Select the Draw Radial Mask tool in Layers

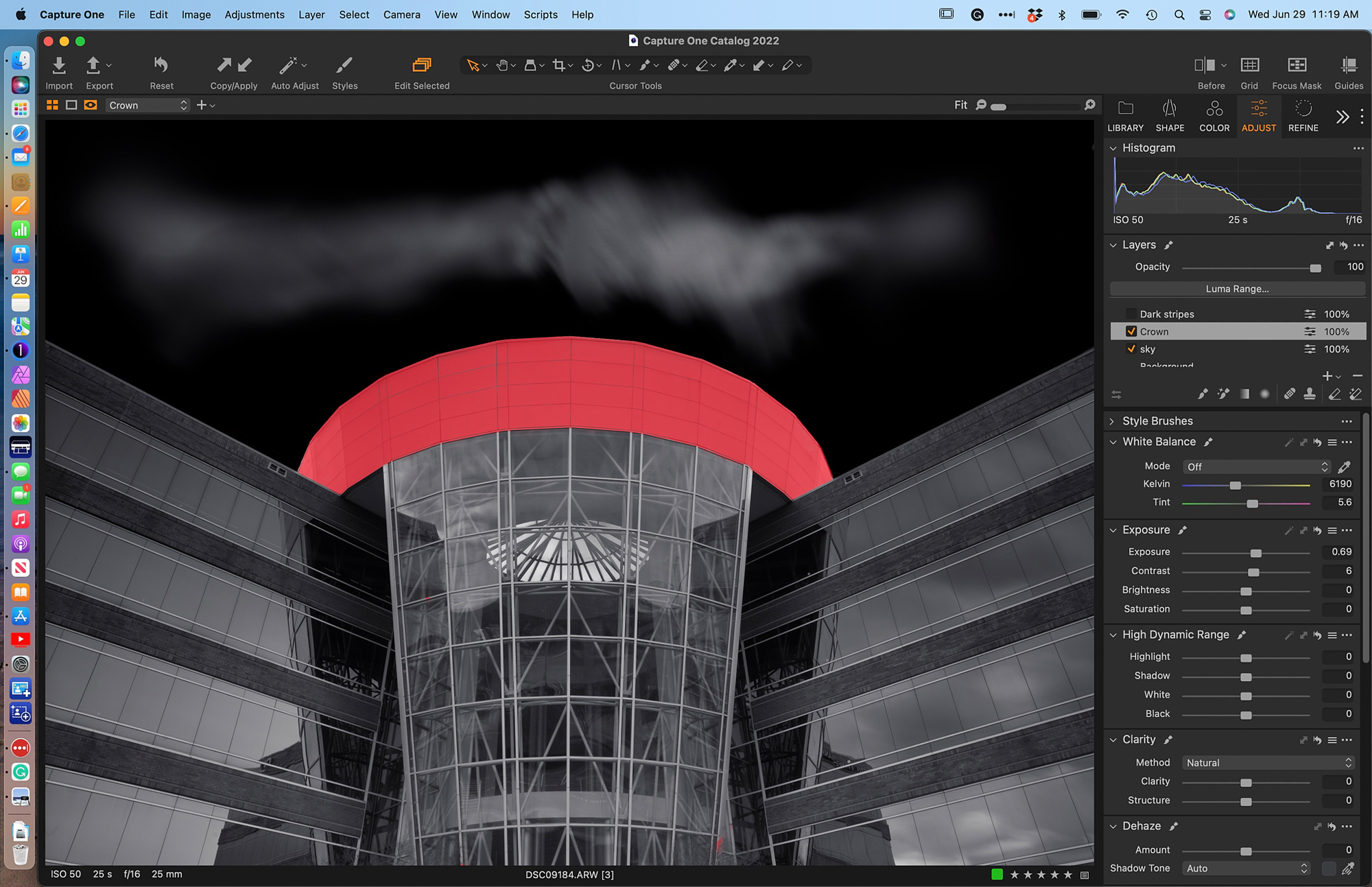point(1265,394)
